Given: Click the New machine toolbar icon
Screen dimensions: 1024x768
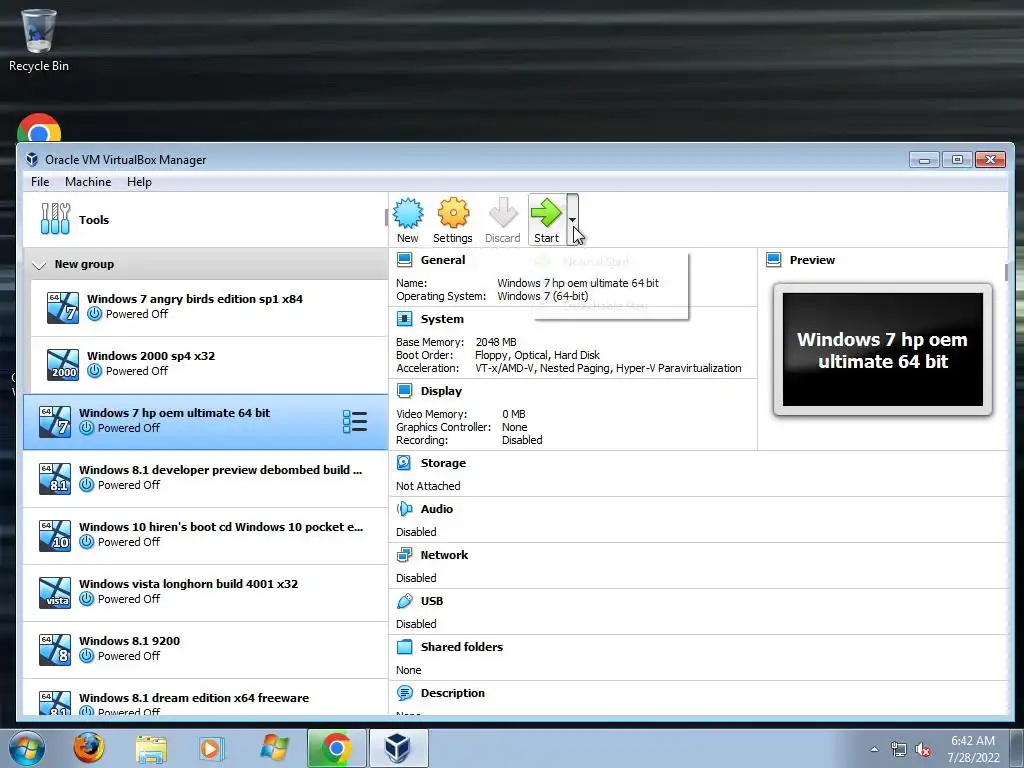Looking at the screenshot, I should point(408,220).
